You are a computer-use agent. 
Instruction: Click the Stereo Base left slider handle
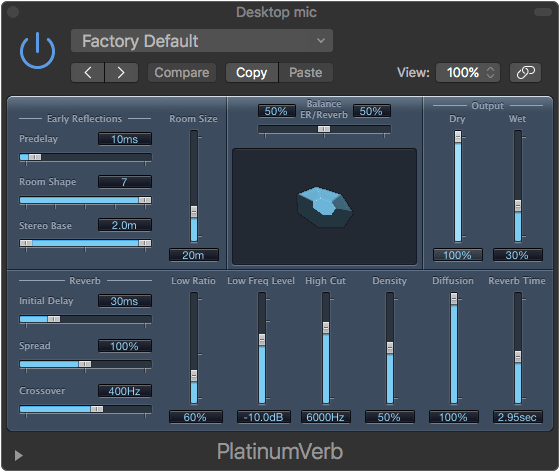click(26, 243)
